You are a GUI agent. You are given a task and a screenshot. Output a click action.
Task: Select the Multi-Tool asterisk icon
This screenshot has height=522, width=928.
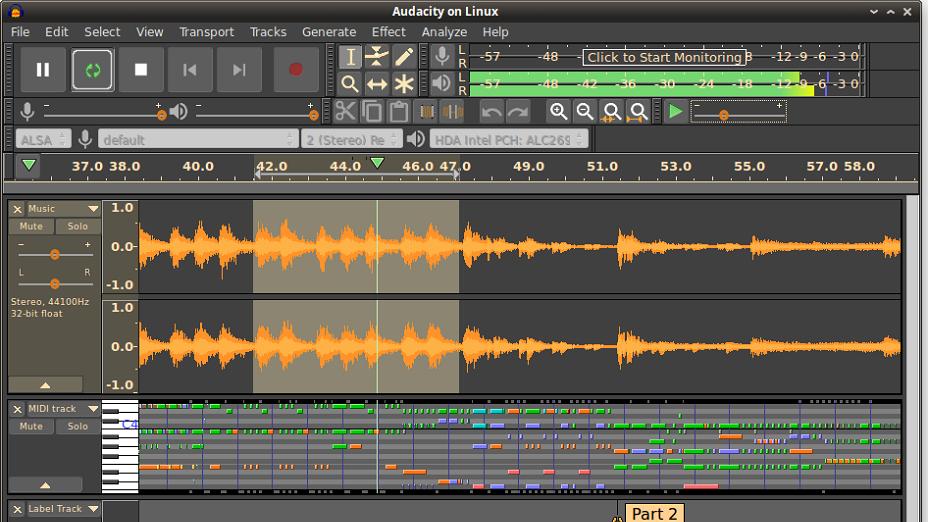[404, 84]
